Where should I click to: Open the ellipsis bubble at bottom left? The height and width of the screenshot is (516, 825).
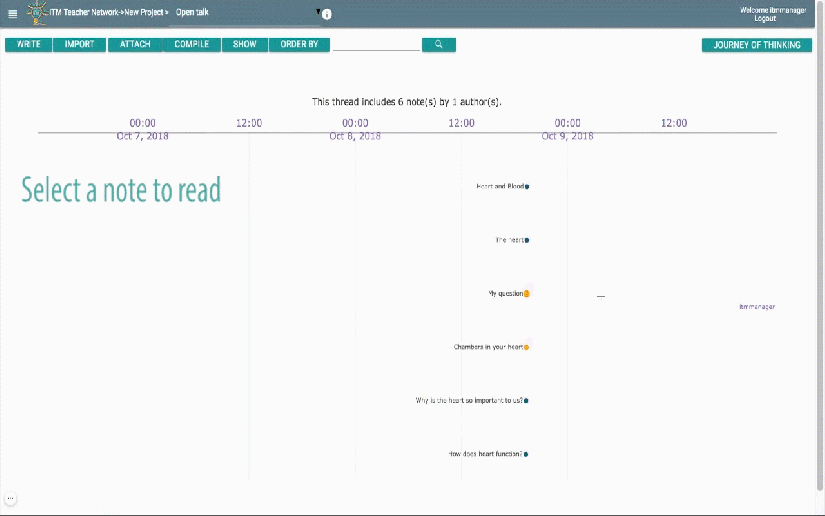(11, 497)
